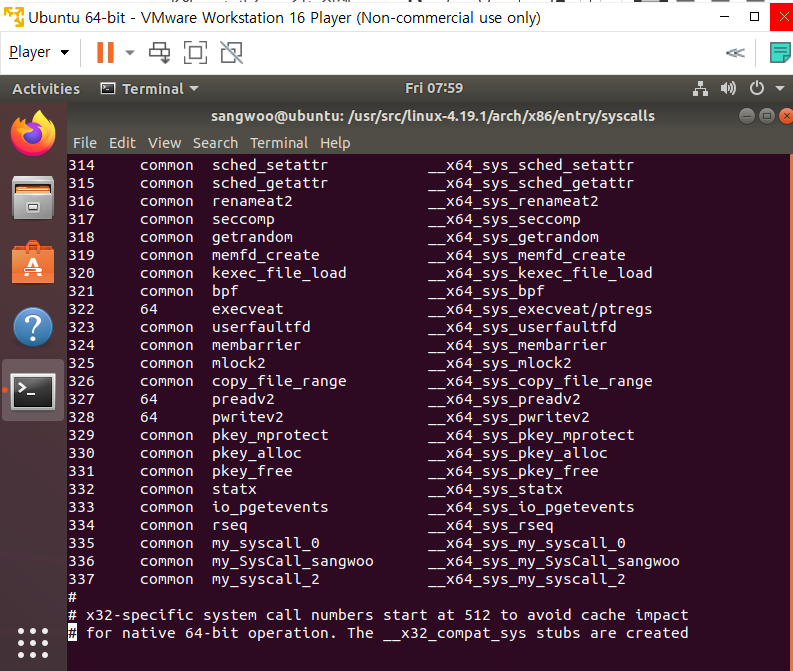Click the membarrier syscall name
The image size is (793, 671).
pyautogui.click(x=256, y=345)
